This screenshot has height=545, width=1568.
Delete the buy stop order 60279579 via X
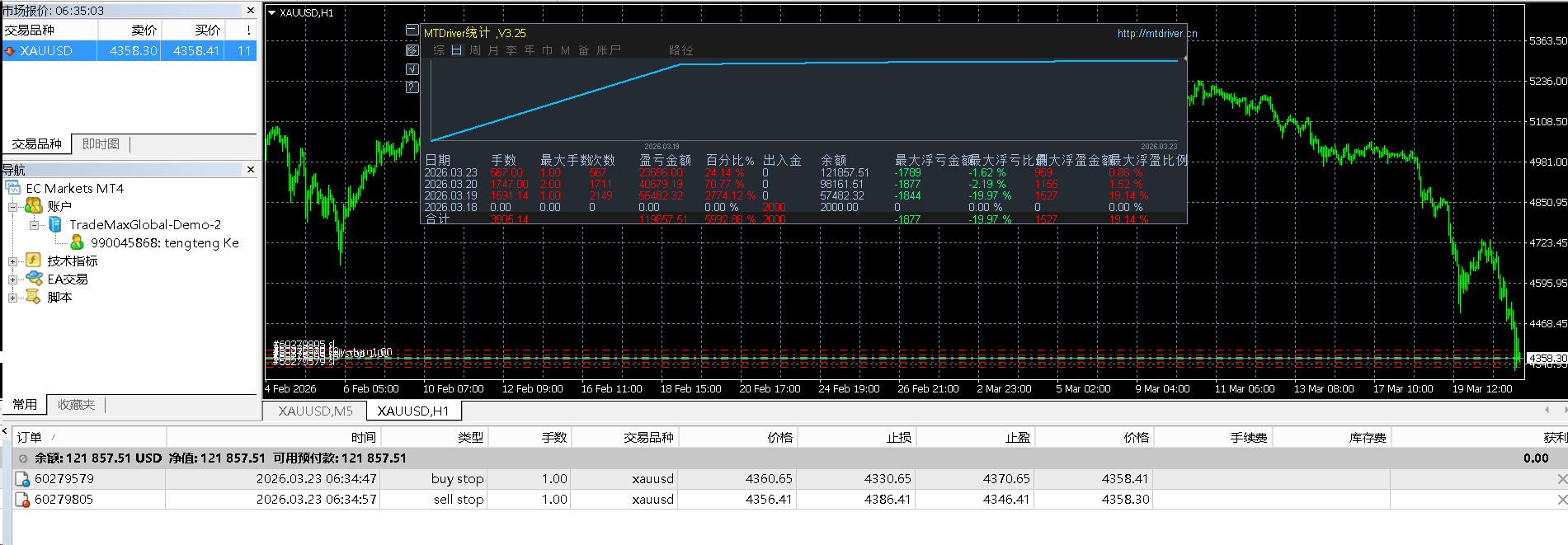click(1562, 479)
